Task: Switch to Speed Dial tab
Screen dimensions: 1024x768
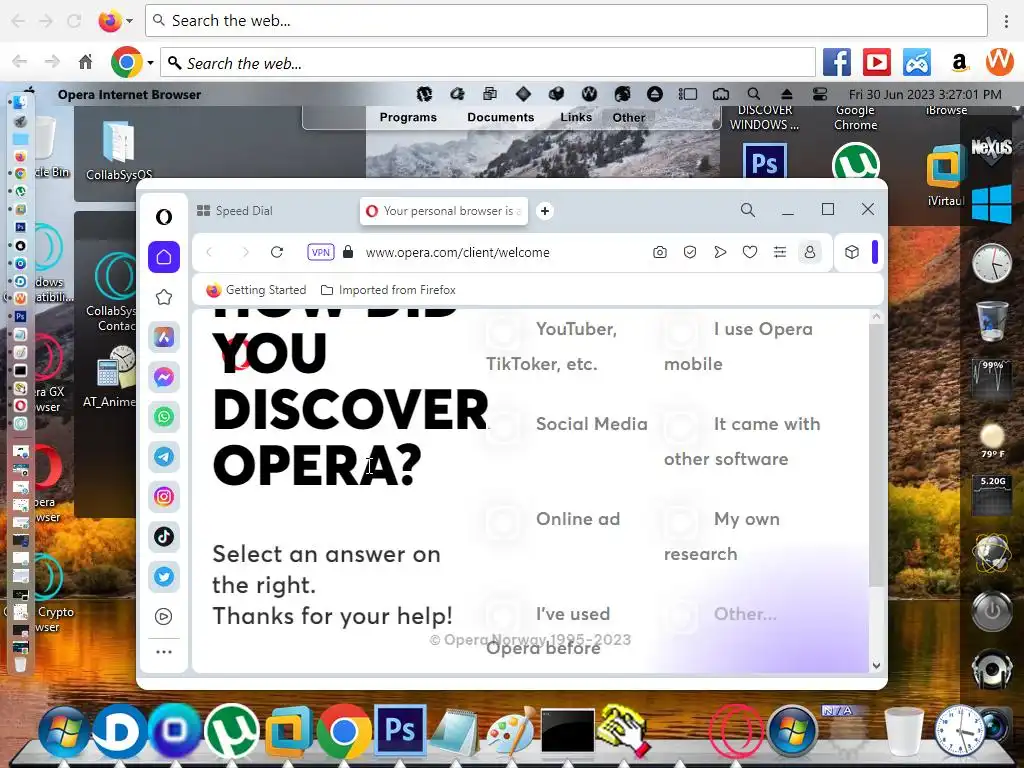Action: 235,211
